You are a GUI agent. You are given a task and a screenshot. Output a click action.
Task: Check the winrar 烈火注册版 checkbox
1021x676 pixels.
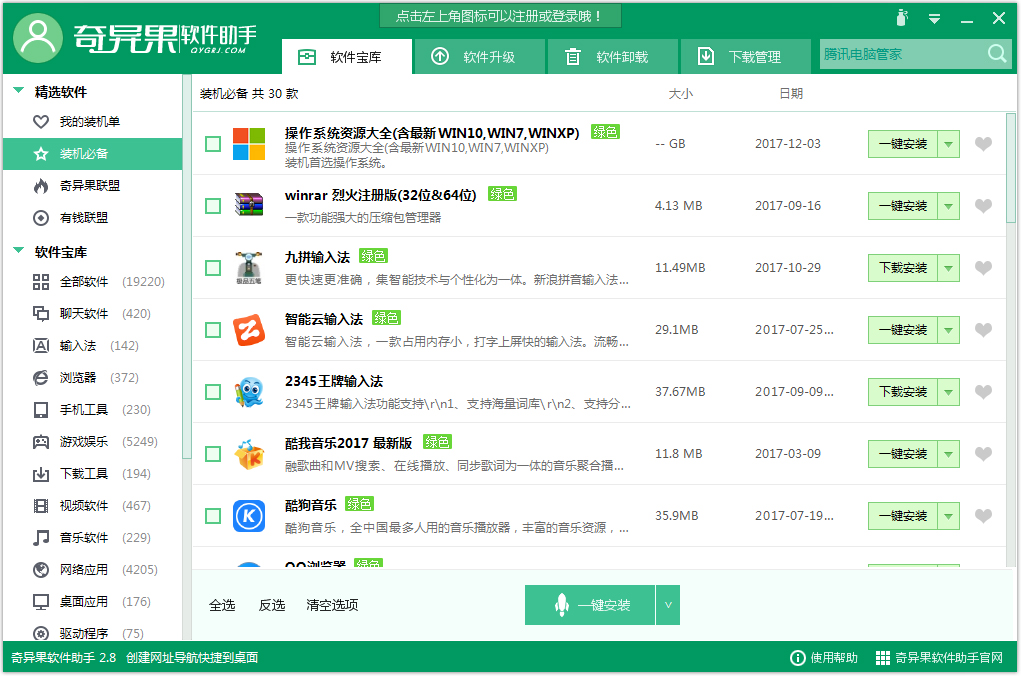[212, 205]
